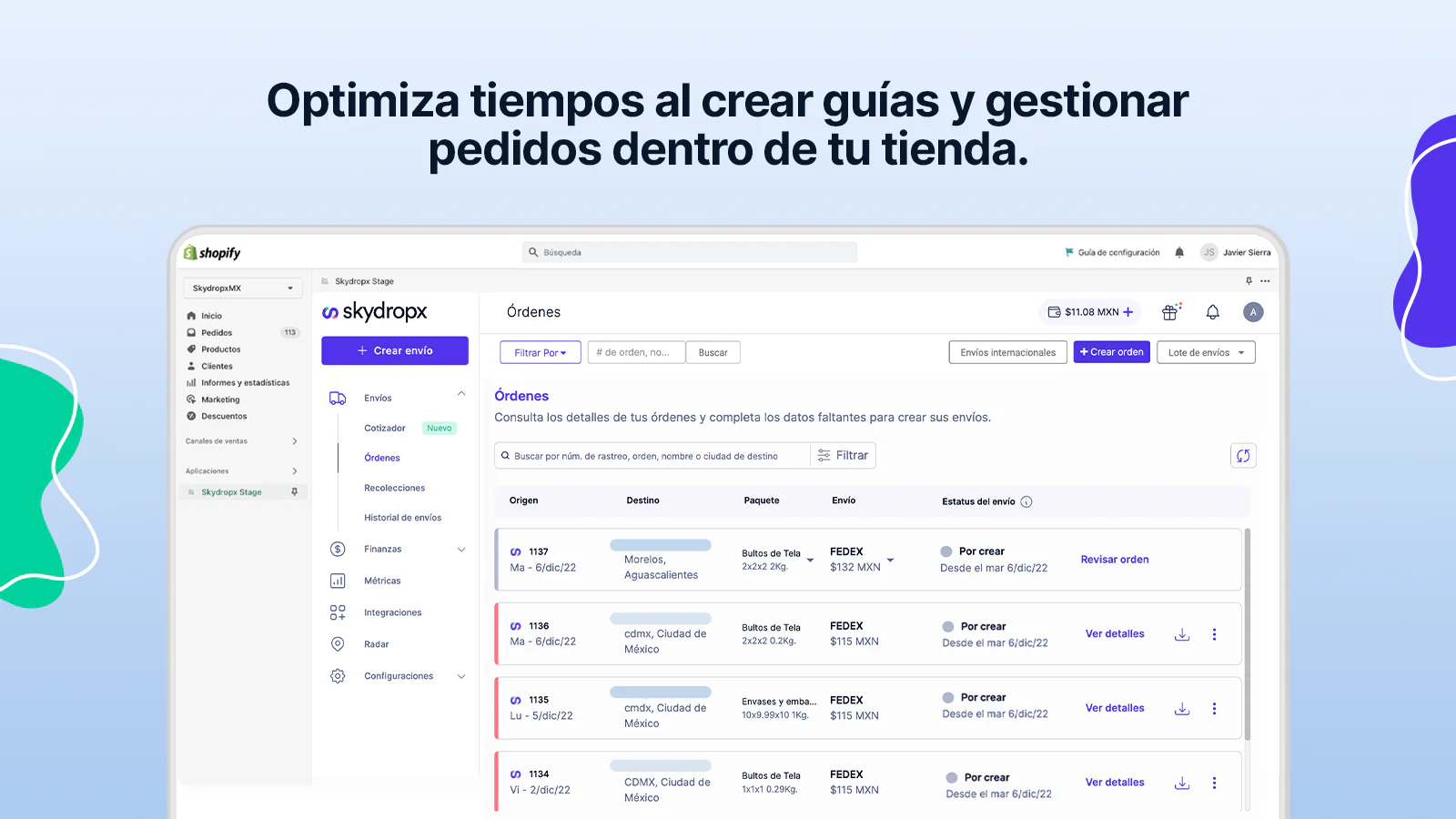Click Ver detalles for order 1135
Screen dimensions: 1456x819
pyautogui.click(x=1115, y=708)
